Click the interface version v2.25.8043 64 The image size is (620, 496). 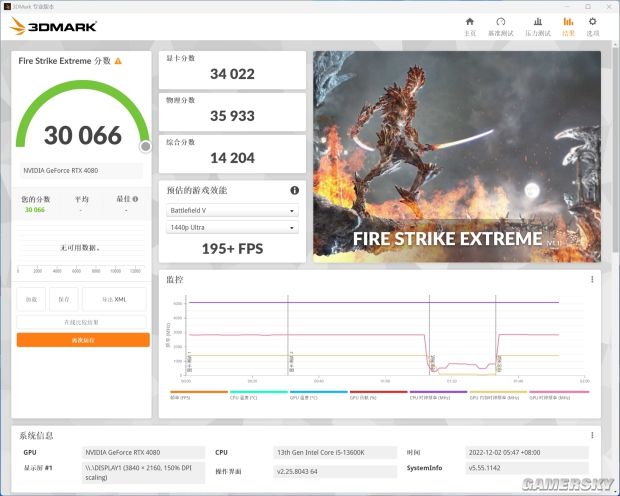[x=335, y=471]
